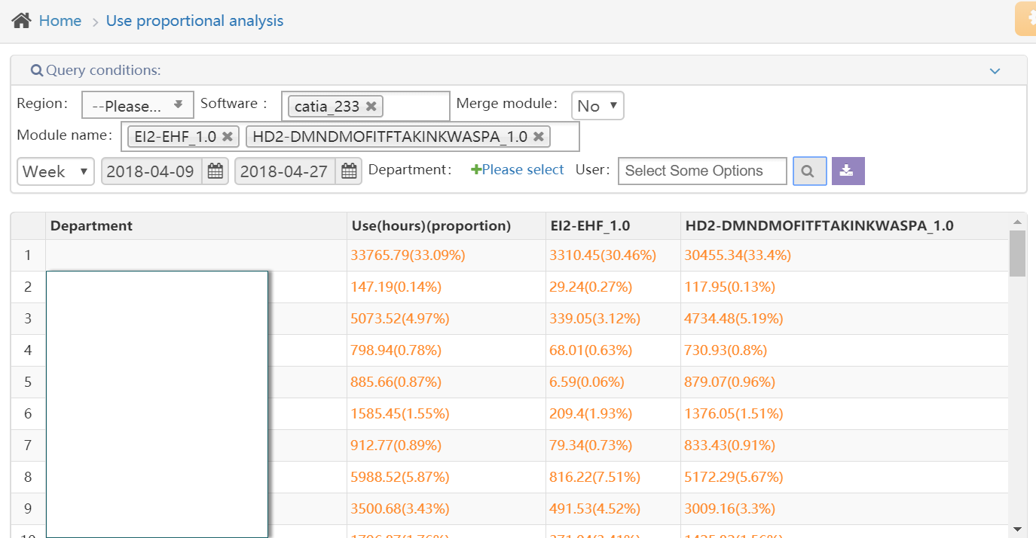
Task: Click the end date field 2018-04-27
Action: tap(285, 172)
